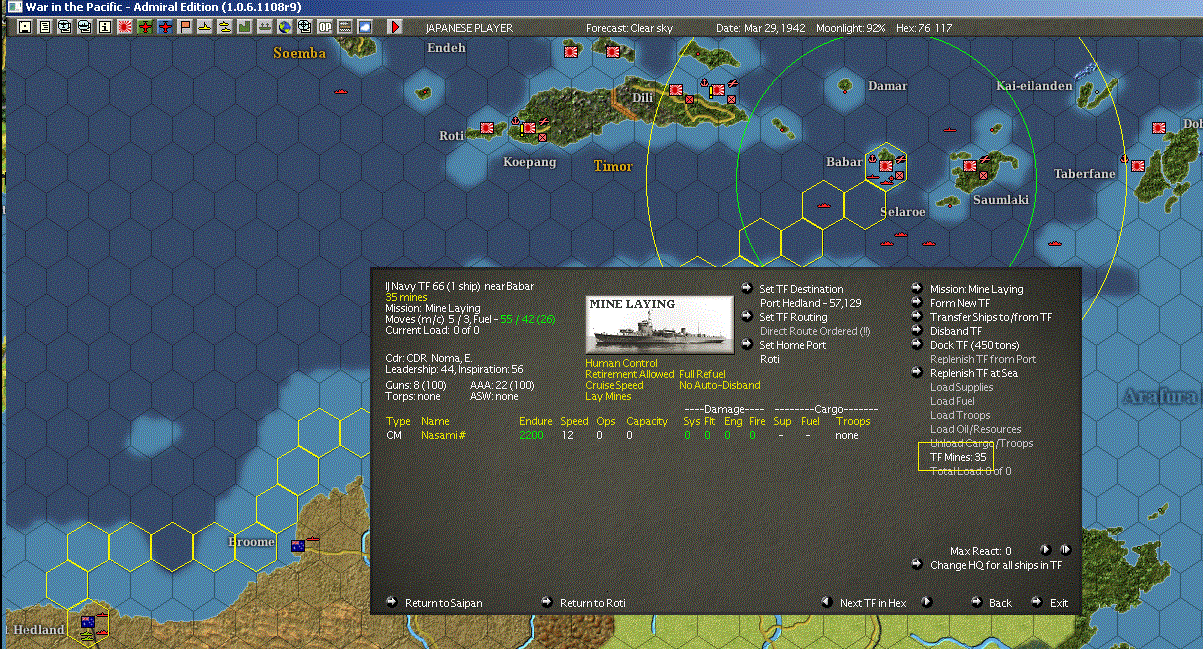Select the Japanese base icon near Endeh
This screenshot has width=1203, height=649.
click(x=570, y=50)
